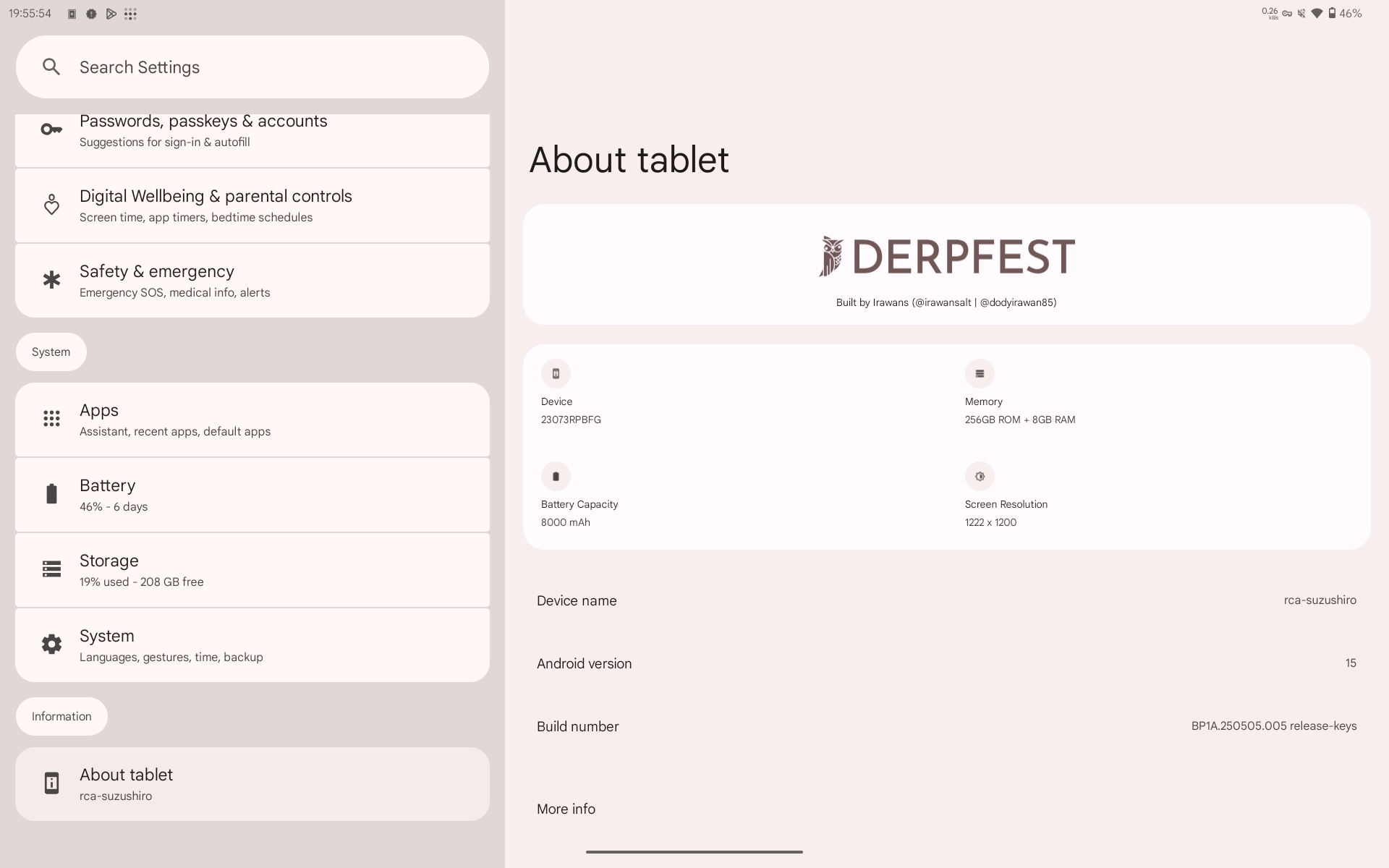Image resolution: width=1389 pixels, height=868 pixels.
Task: Open the Storage settings entry
Action: pyautogui.click(x=252, y=570)
